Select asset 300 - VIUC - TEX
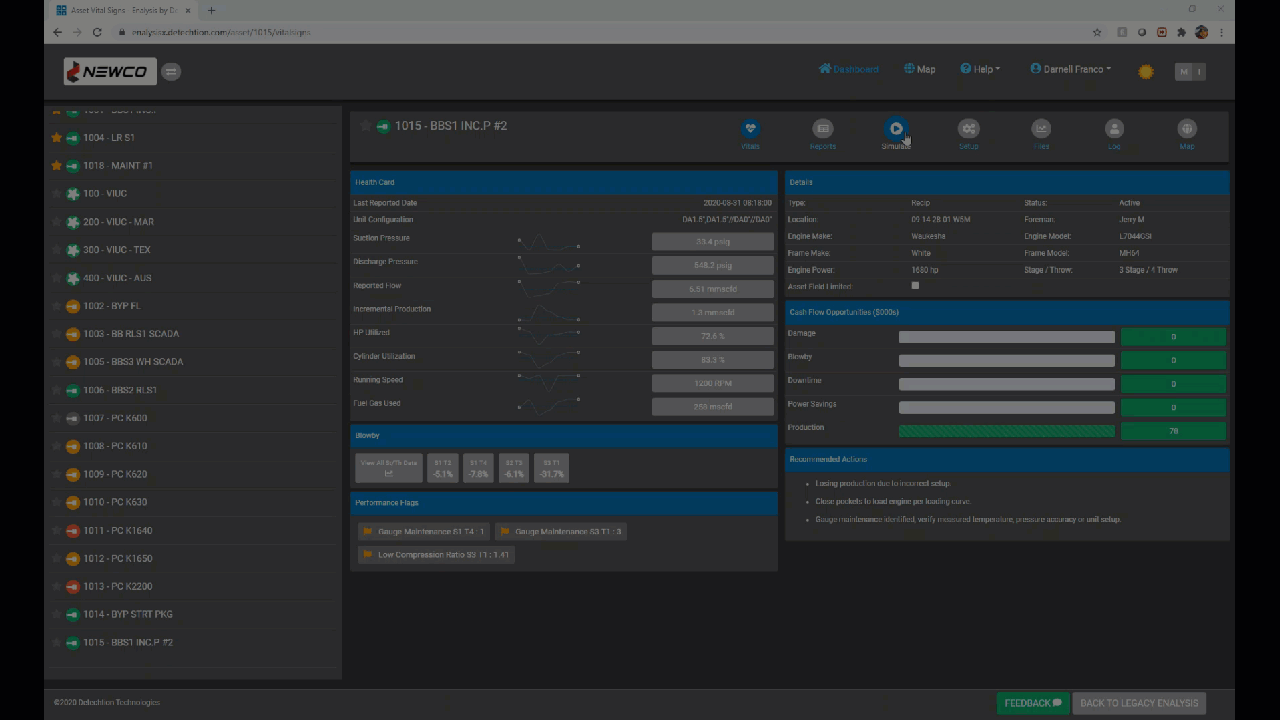The image size is (1280, 720). (117, 250)
